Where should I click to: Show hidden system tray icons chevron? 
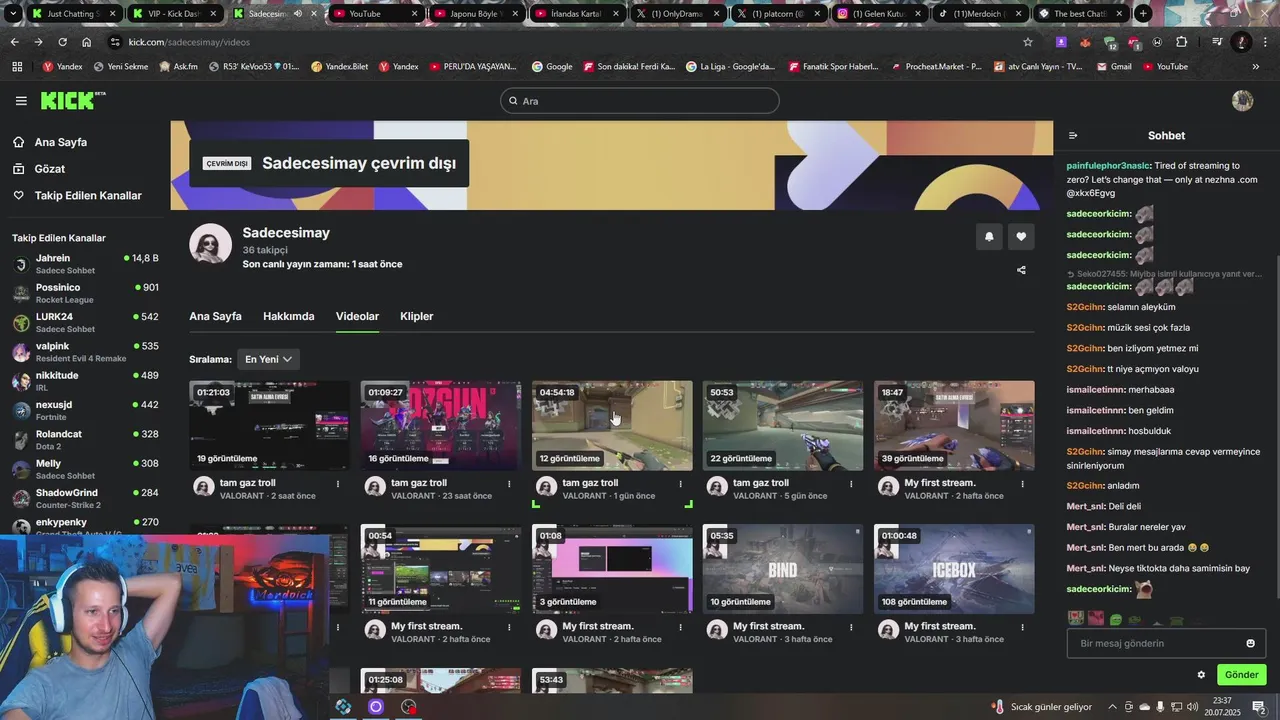1111,707
